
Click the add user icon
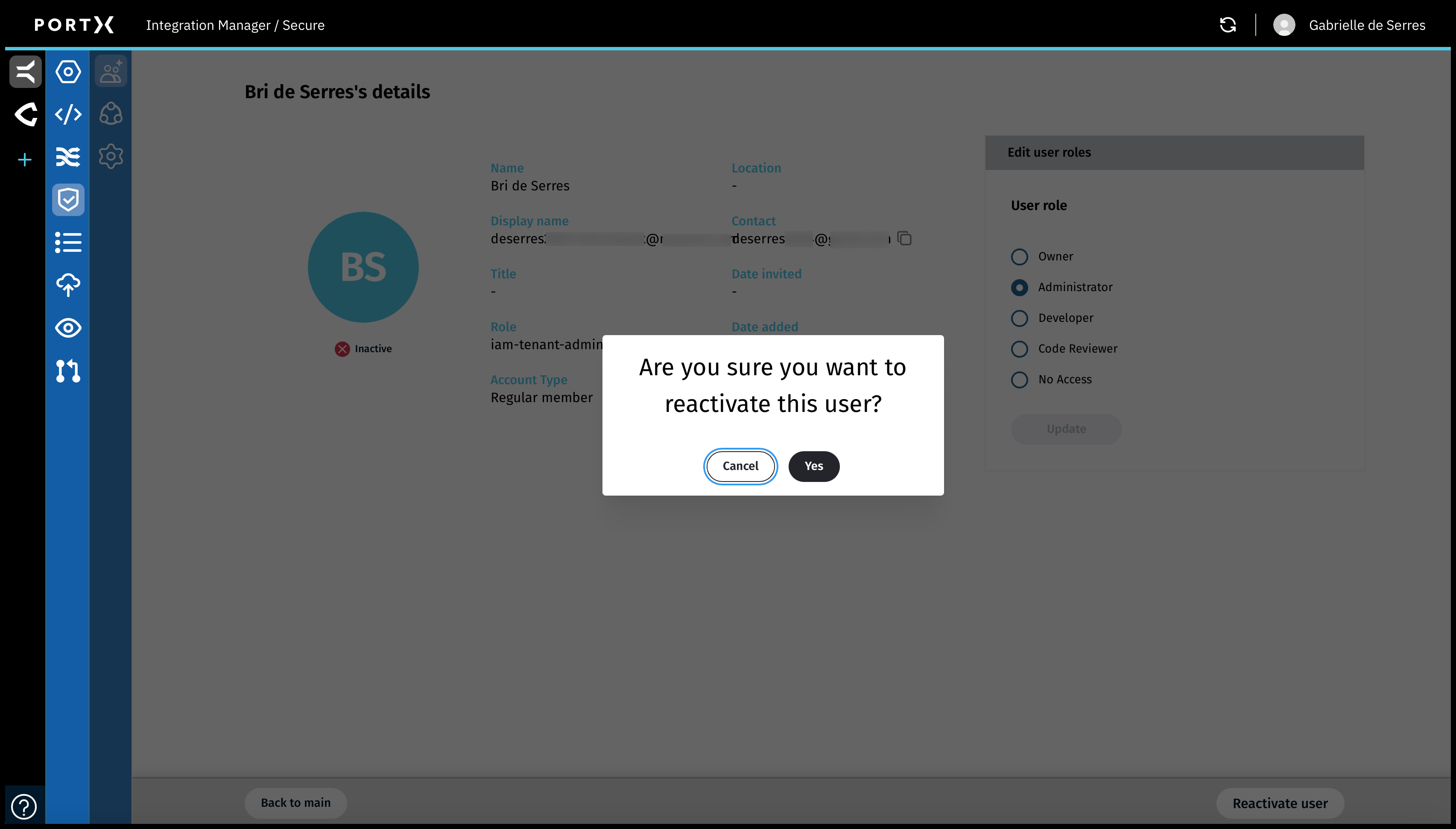pos(111,72)
